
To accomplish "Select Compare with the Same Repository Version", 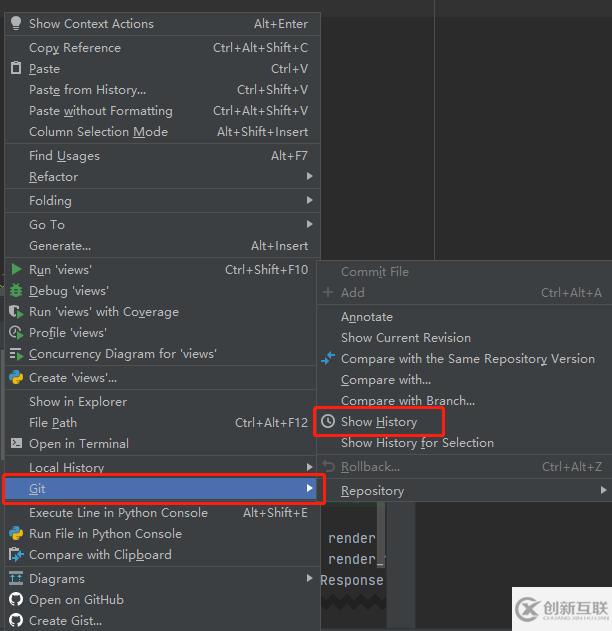I will 465,359.
